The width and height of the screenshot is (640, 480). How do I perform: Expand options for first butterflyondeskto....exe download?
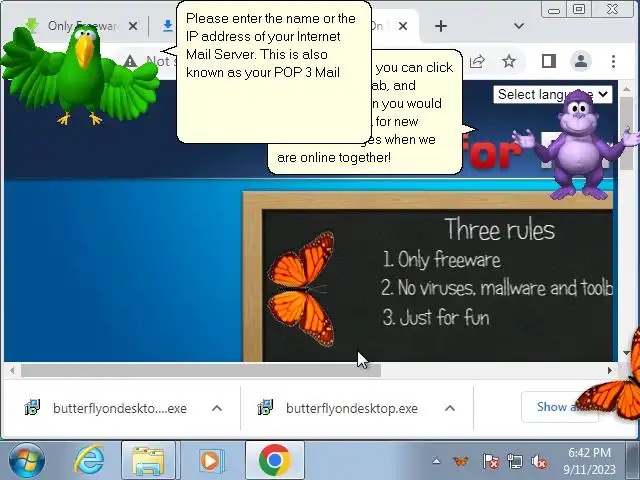pyautogui.click(x=217, y=408)
